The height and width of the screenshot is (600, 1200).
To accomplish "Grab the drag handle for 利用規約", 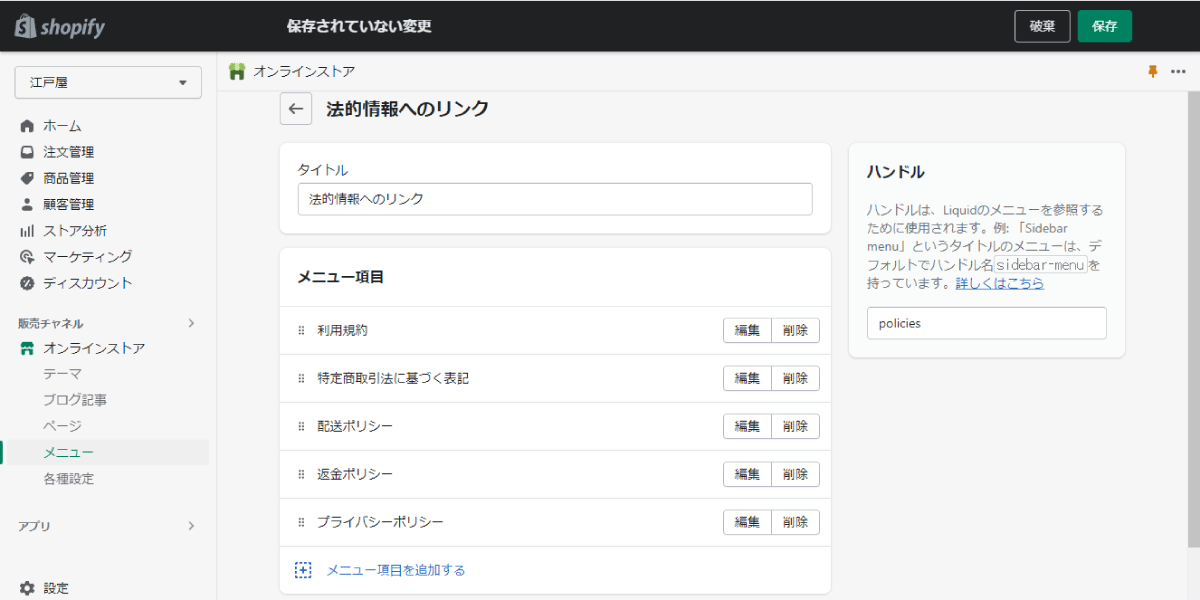I will [301, 330].
